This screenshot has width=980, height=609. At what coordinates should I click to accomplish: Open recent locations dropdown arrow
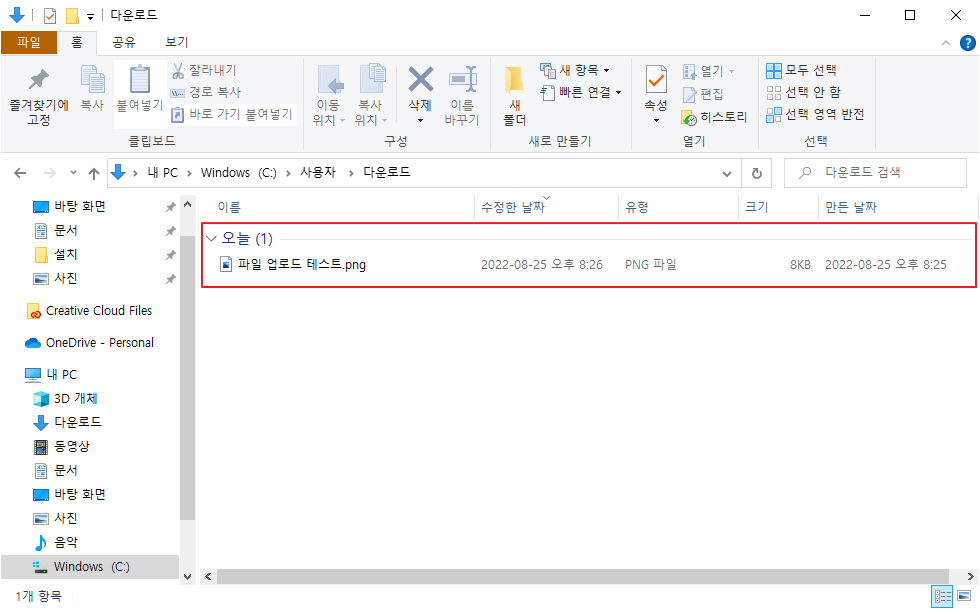tap(73, 173)
